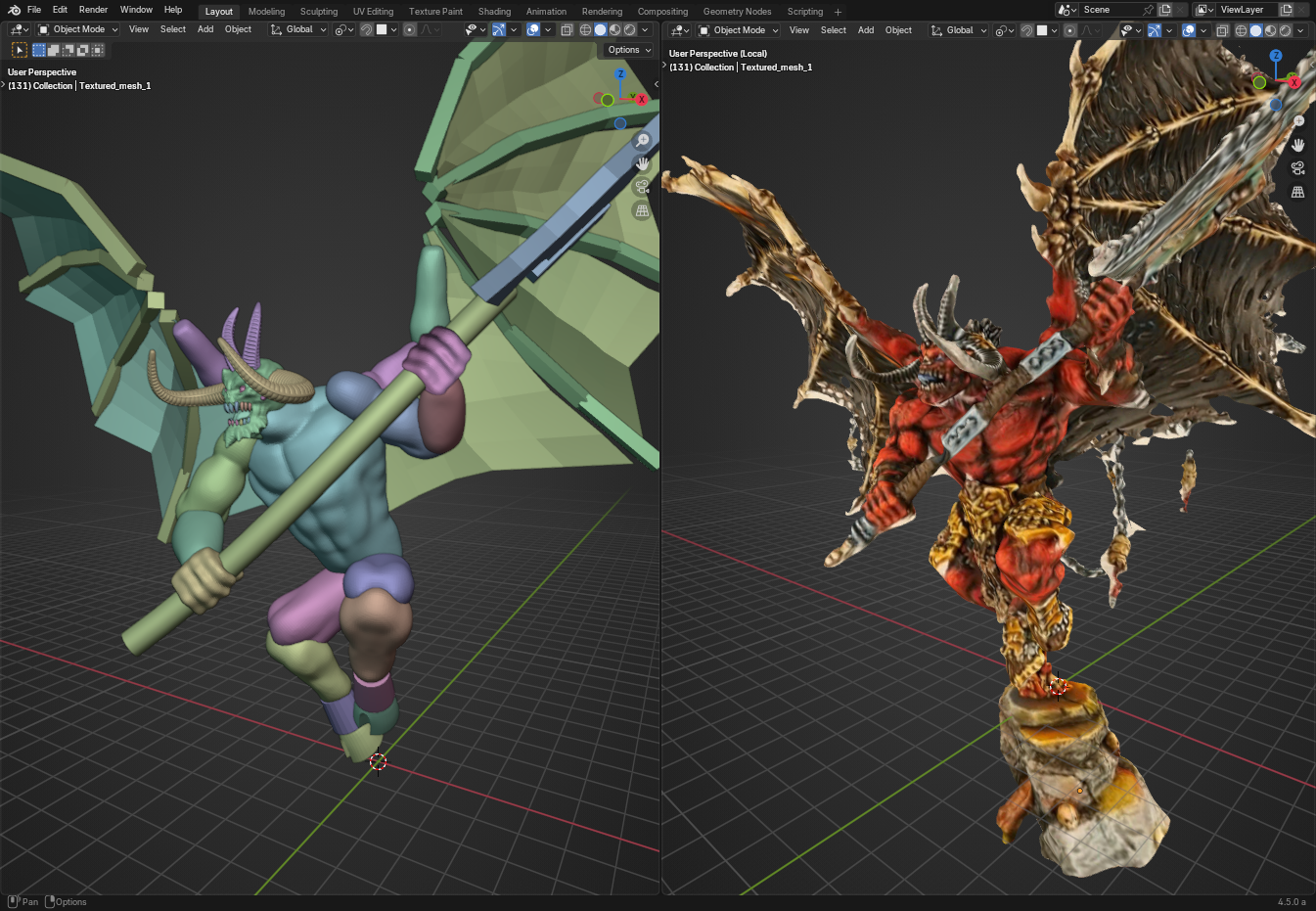This screenshot has height=911, width=1316.
Task: Toggle snapping magnet in left viewport
Action: click(366, 29)
